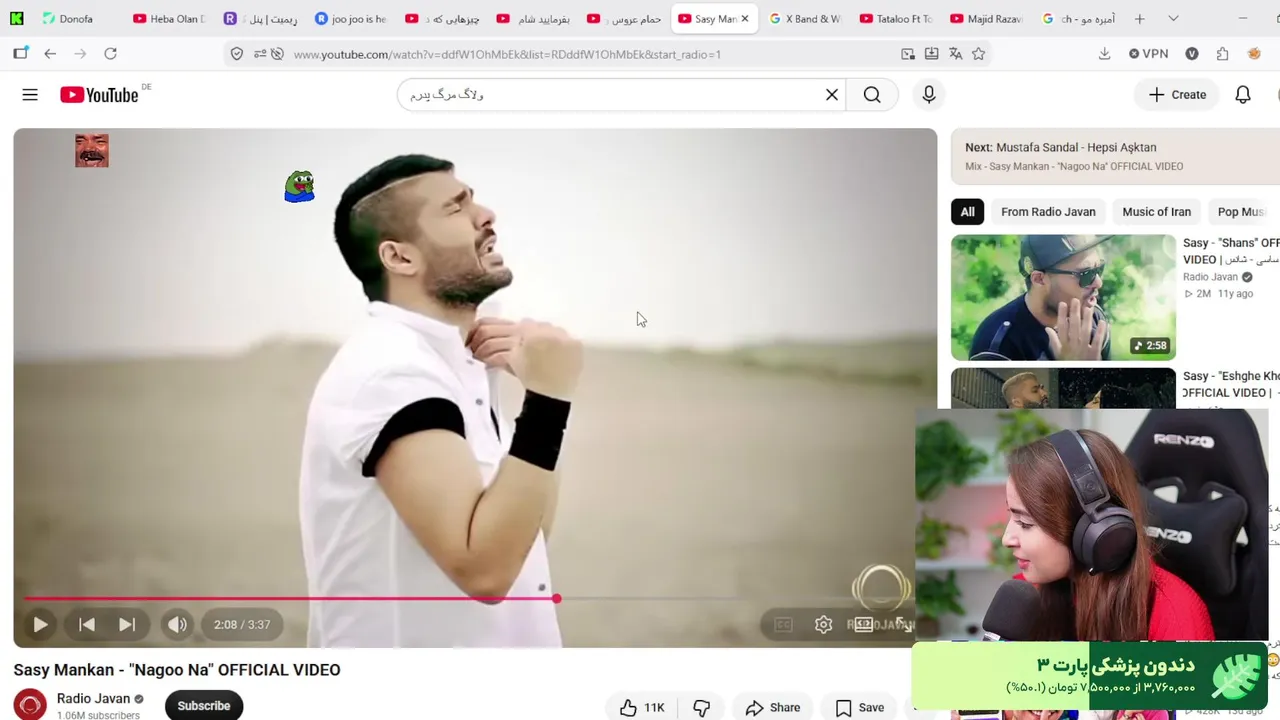1280x720 pixels.
Task: Filter by Music of Iran chip
Action: point(1156,212)
